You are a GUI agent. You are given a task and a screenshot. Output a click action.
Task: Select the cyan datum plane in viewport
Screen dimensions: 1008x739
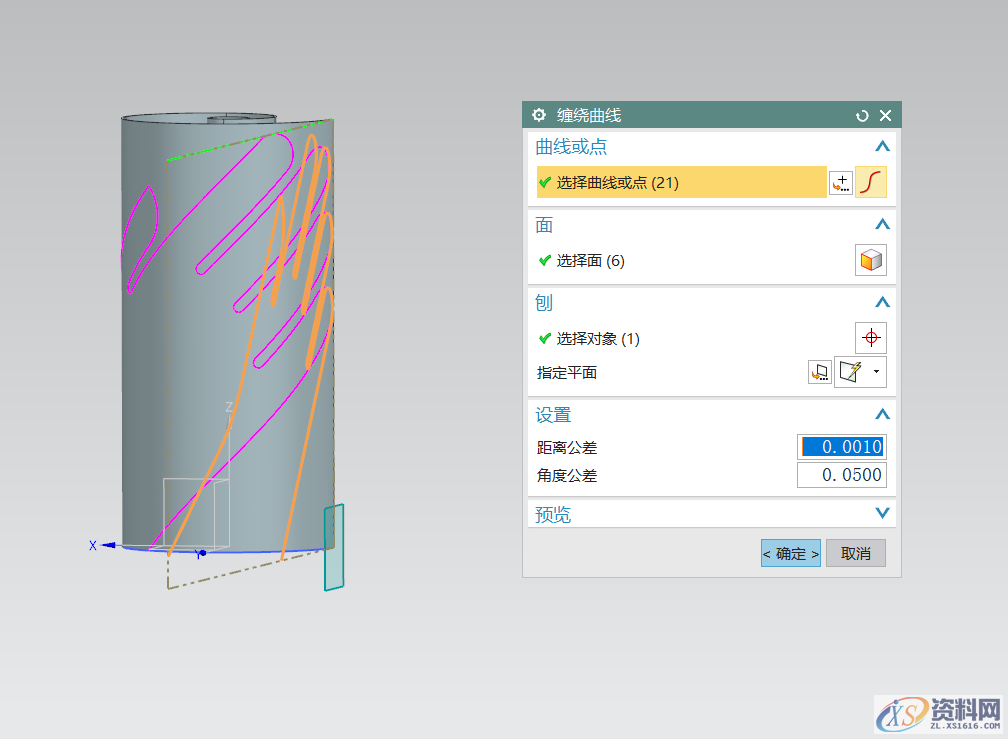pyautogui.click(x=334, y=547)
